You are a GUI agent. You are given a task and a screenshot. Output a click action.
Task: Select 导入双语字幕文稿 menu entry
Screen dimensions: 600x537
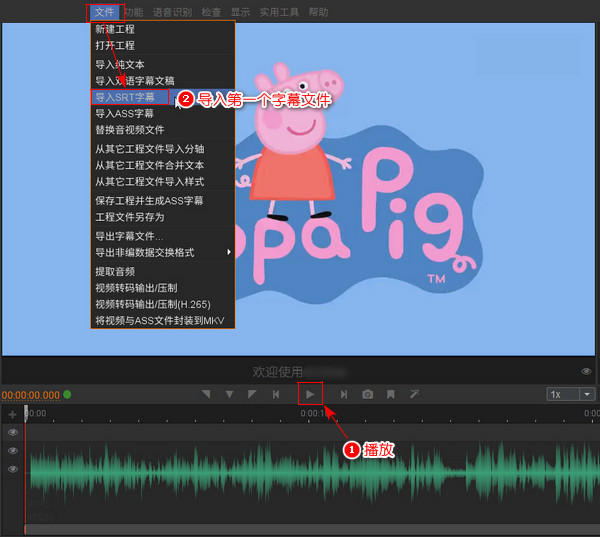pyautogui.click(x=163, y=81)
